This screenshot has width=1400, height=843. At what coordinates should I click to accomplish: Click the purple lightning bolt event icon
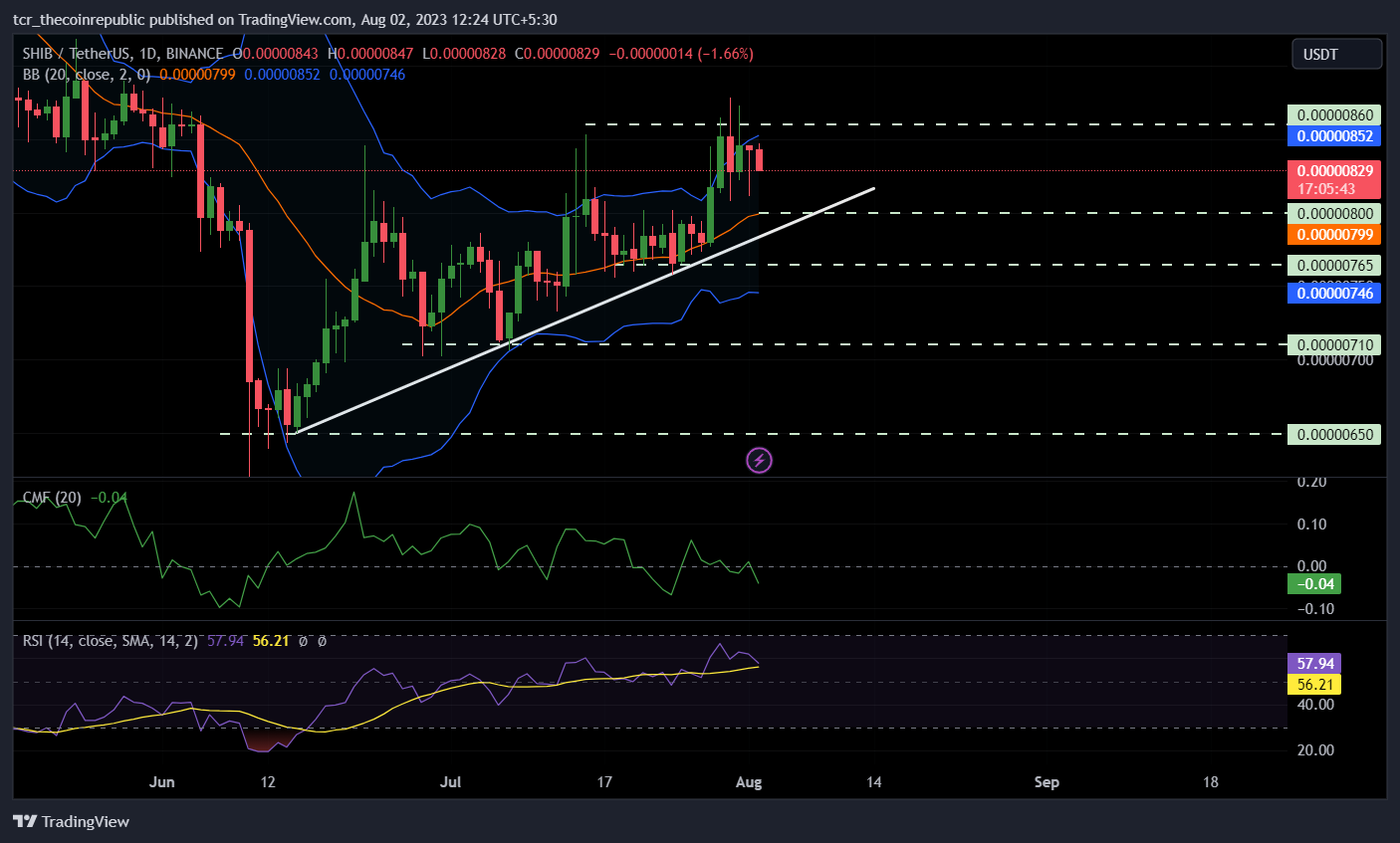coord(759,460)
